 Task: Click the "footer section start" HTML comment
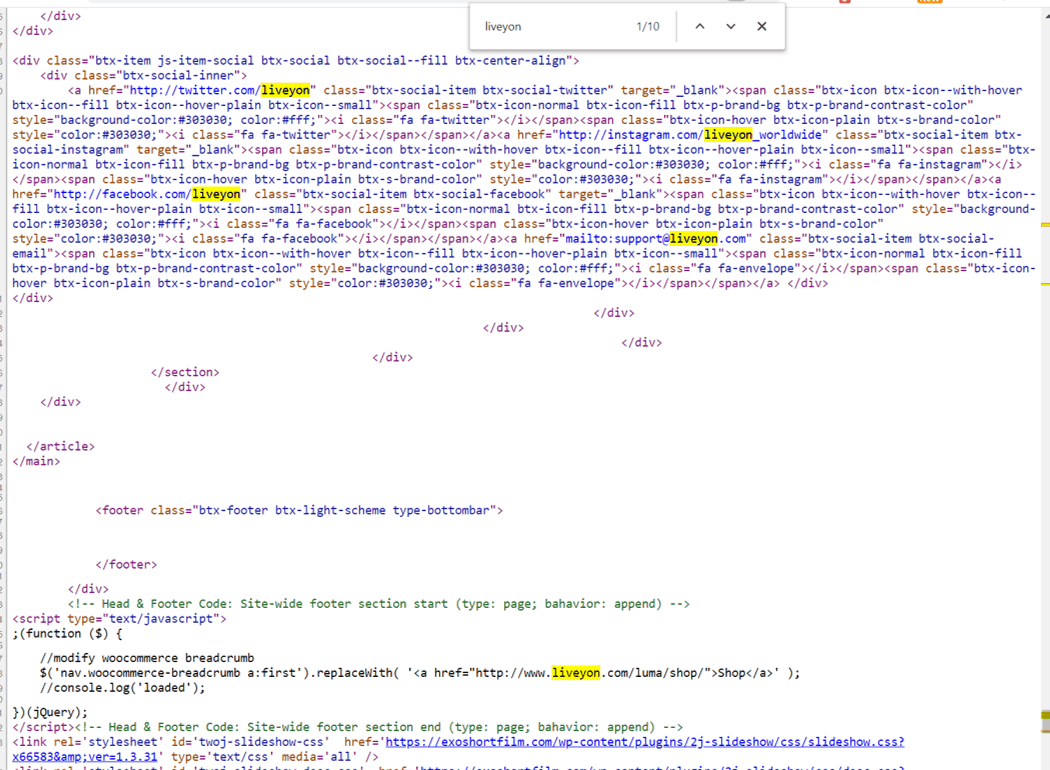click(x=378, y=604)
